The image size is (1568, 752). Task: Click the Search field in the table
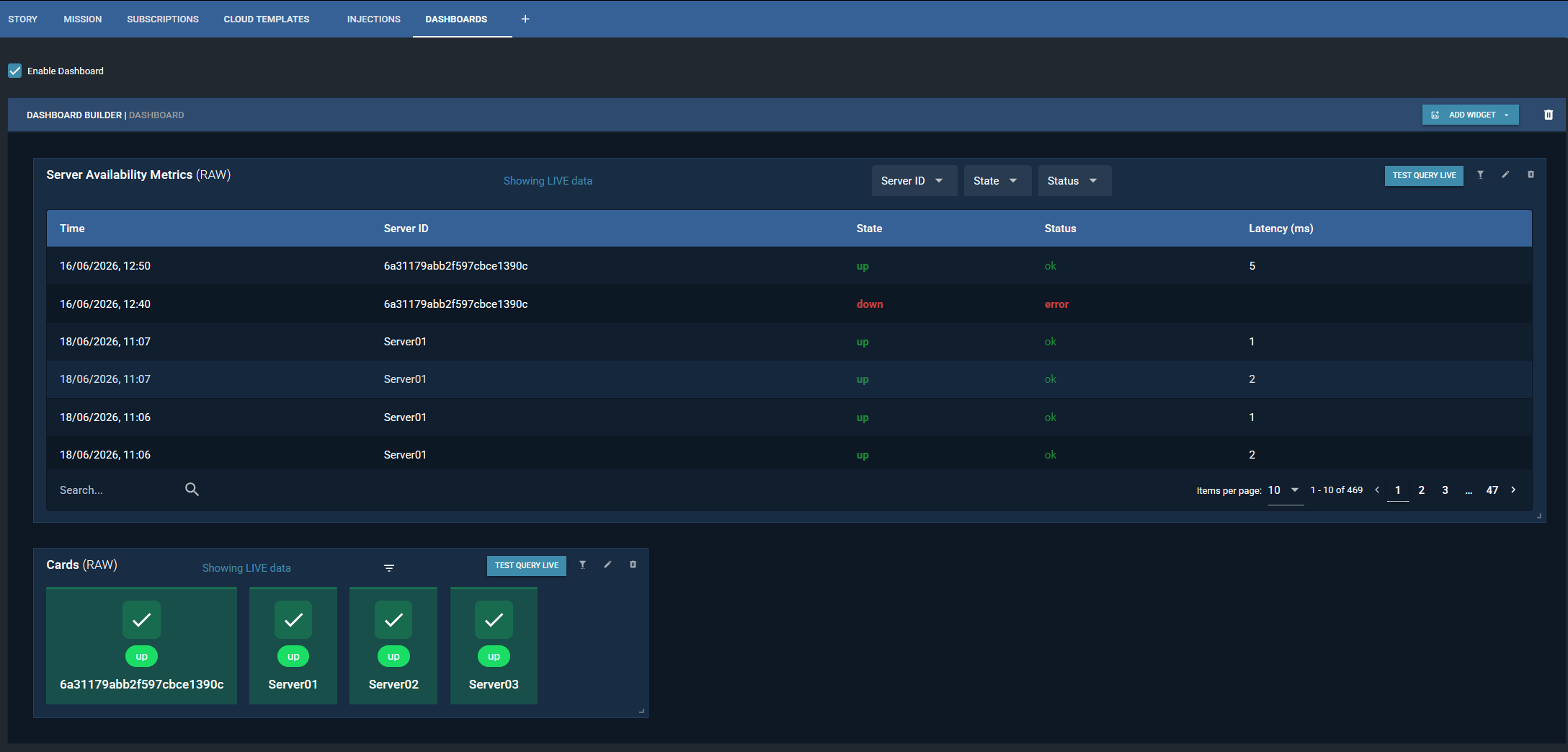click(115, 490)
